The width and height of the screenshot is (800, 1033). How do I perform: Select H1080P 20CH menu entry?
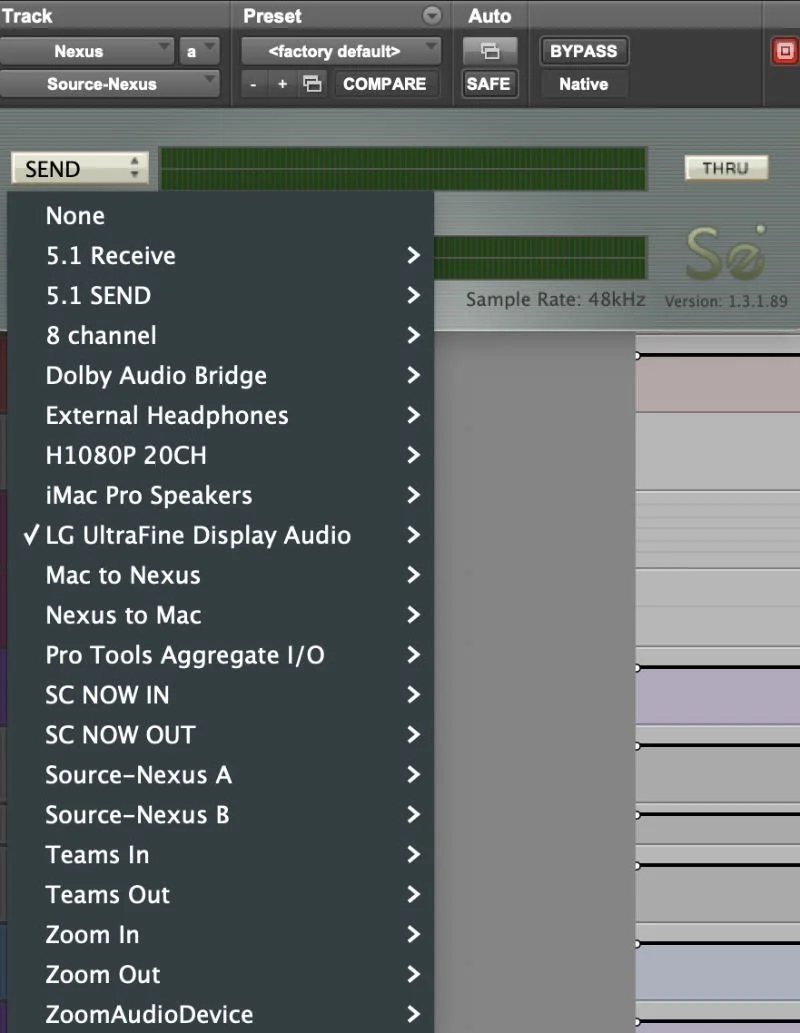pyautogui.click(x=221, y=455)
